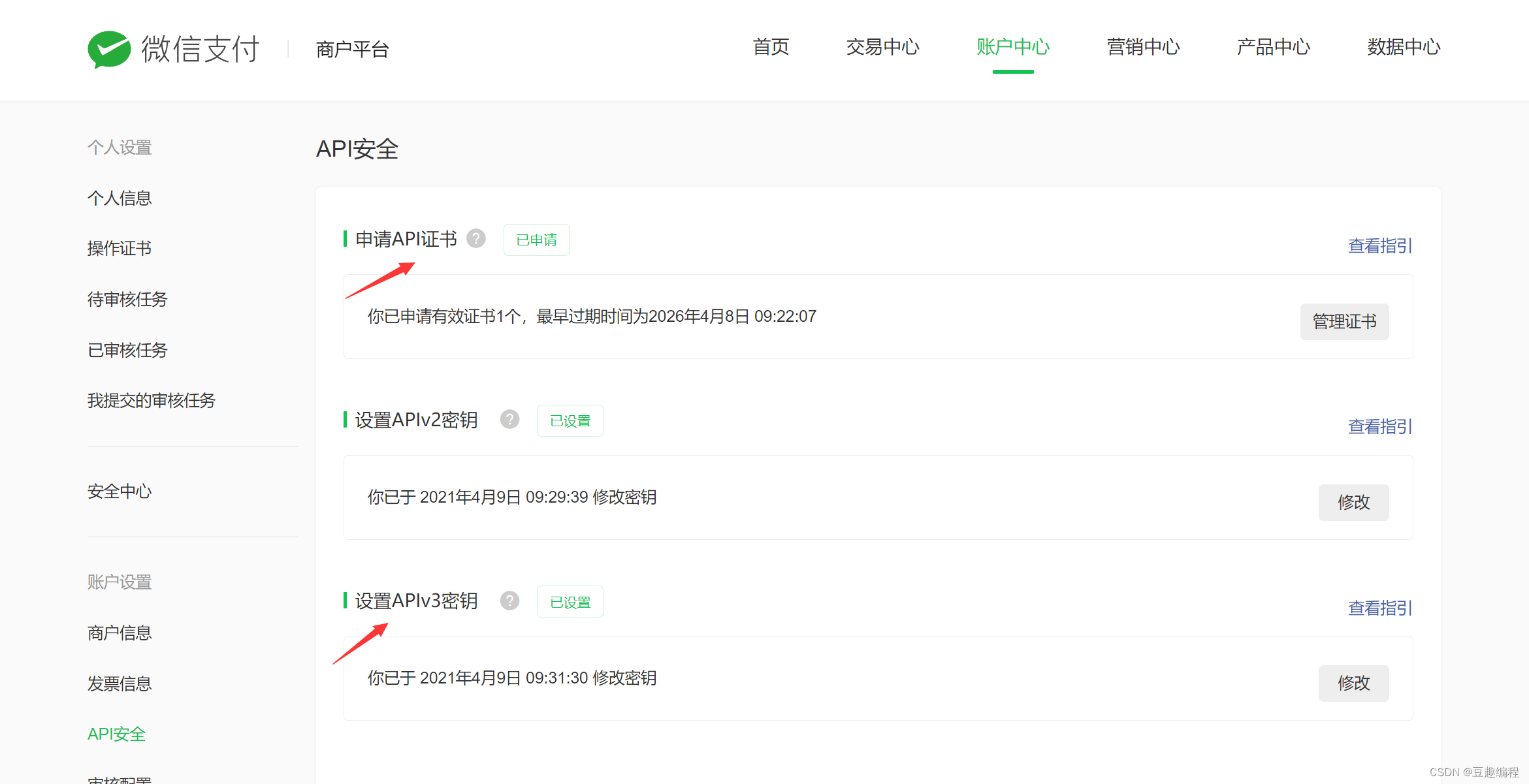Viewport: 1529px width, 784px height.
Task: Open help tip beside 申请API证书
Action: click(x=476, y=239)
